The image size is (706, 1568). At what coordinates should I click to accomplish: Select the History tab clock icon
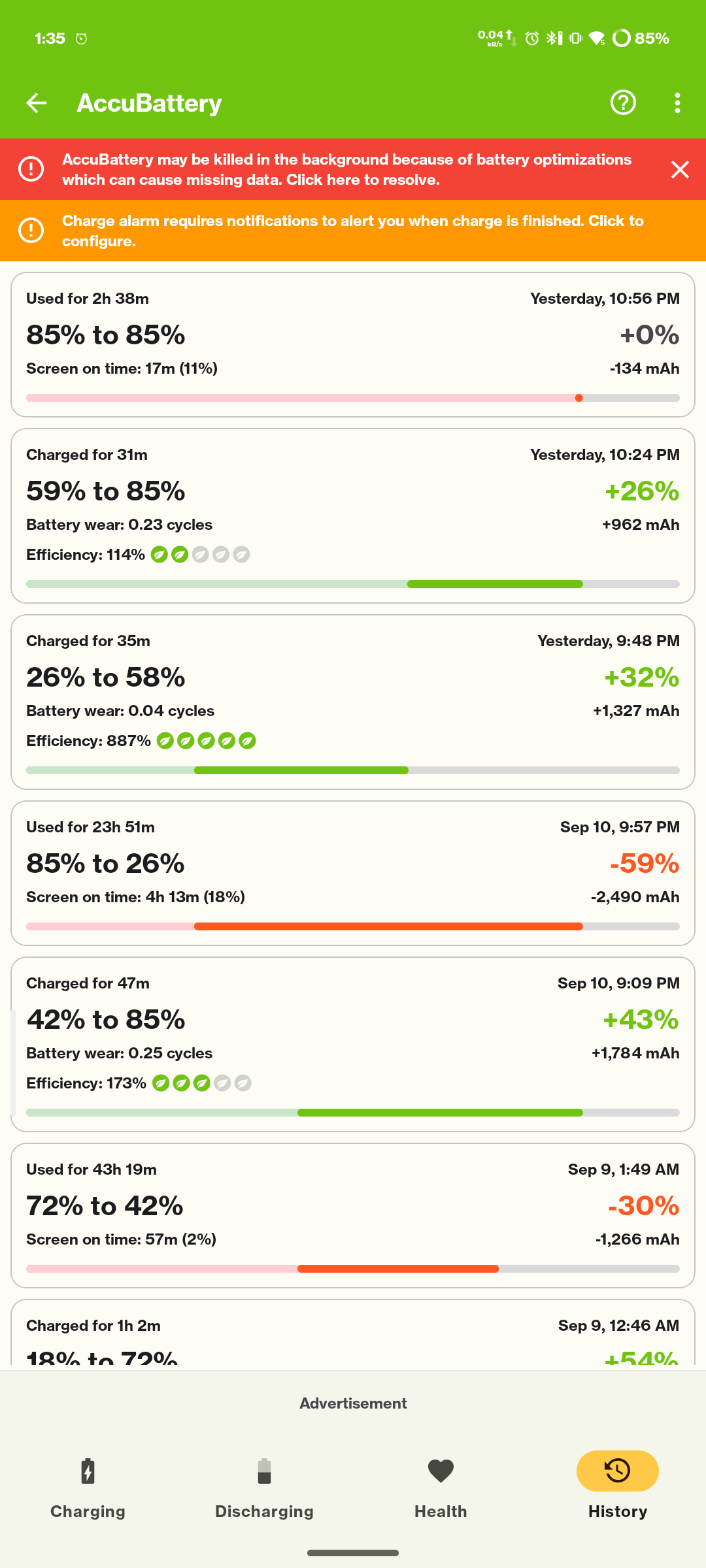[x=617, y=1471]
